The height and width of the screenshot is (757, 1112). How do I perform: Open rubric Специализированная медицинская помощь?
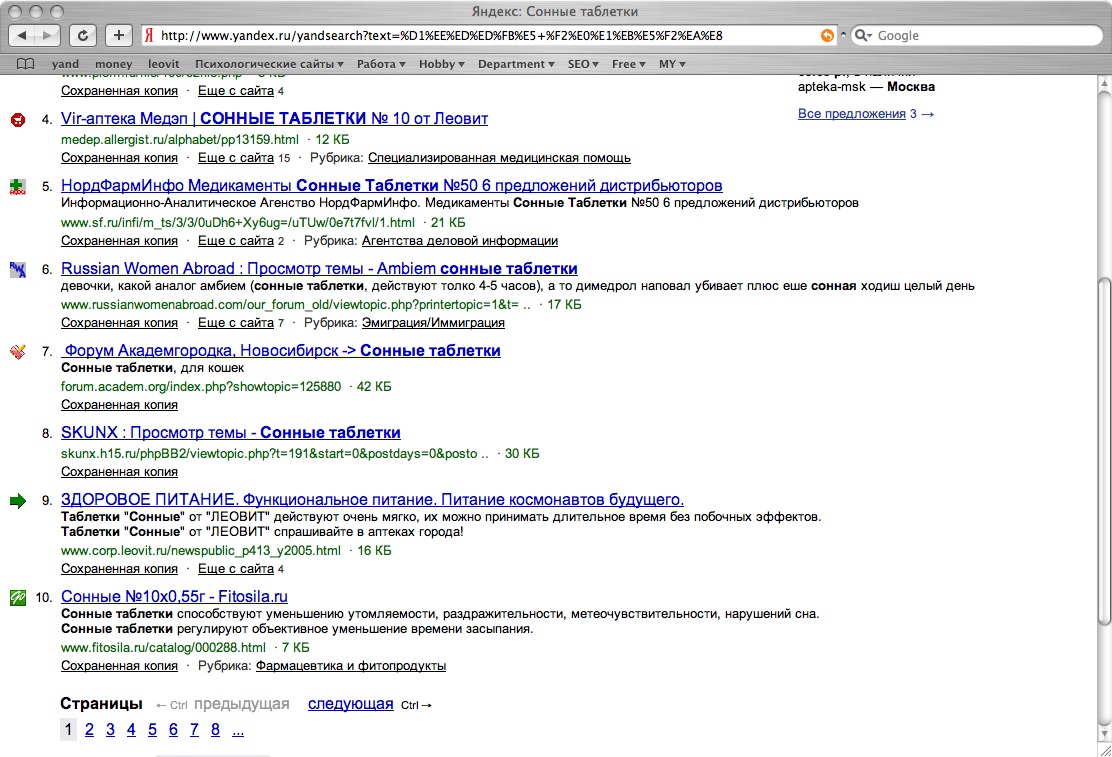(x=499, y=158)
